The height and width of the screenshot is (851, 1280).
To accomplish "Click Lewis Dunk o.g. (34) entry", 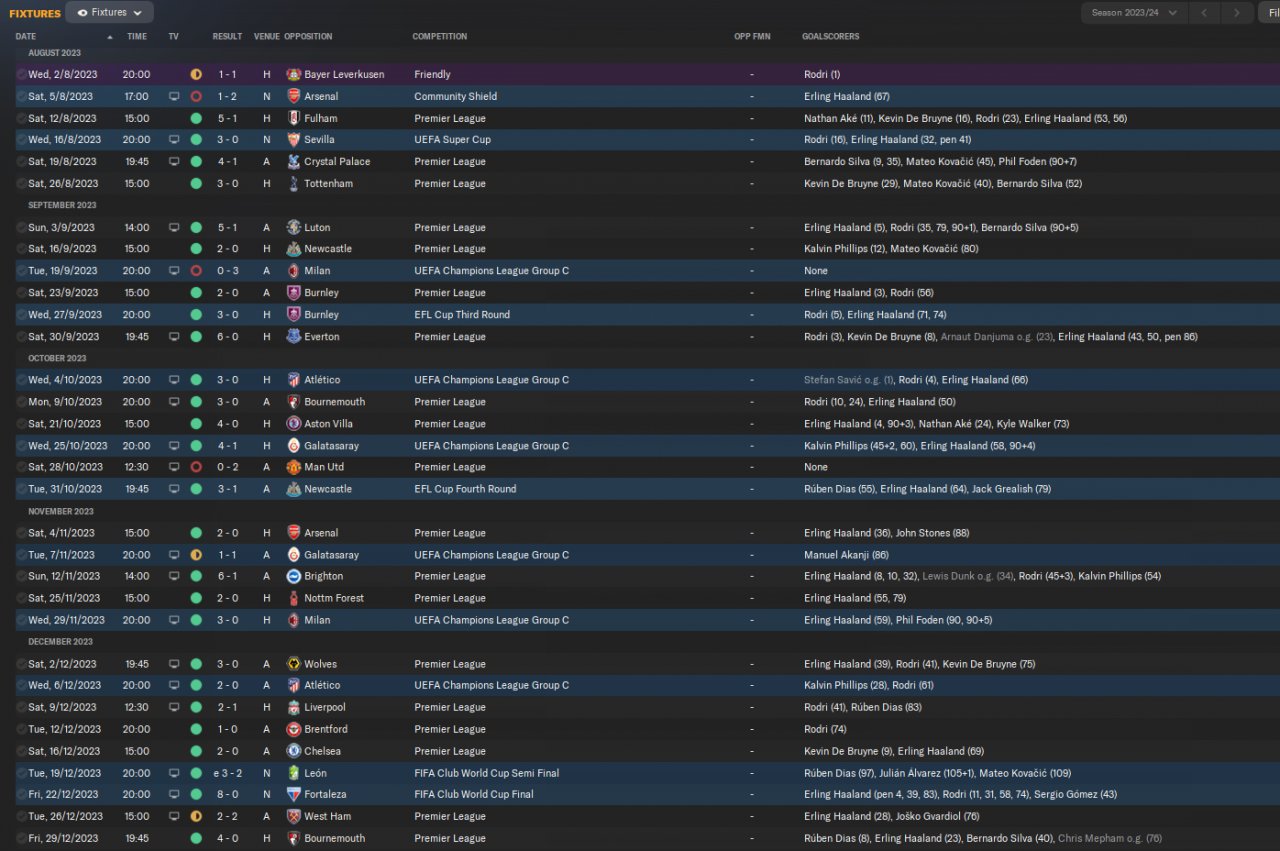I will pos(968,576).
